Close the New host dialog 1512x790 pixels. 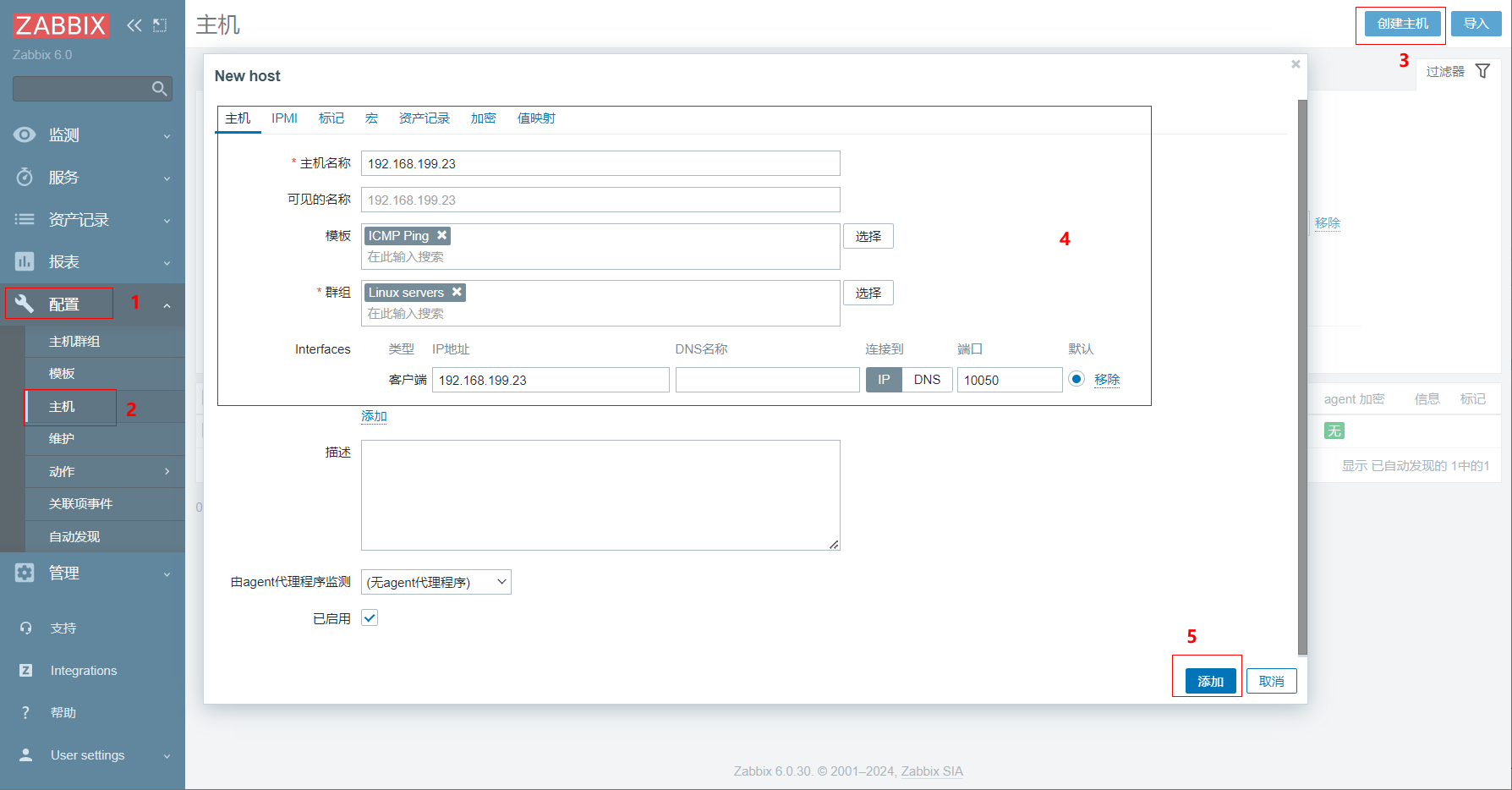pos(1296,64)
